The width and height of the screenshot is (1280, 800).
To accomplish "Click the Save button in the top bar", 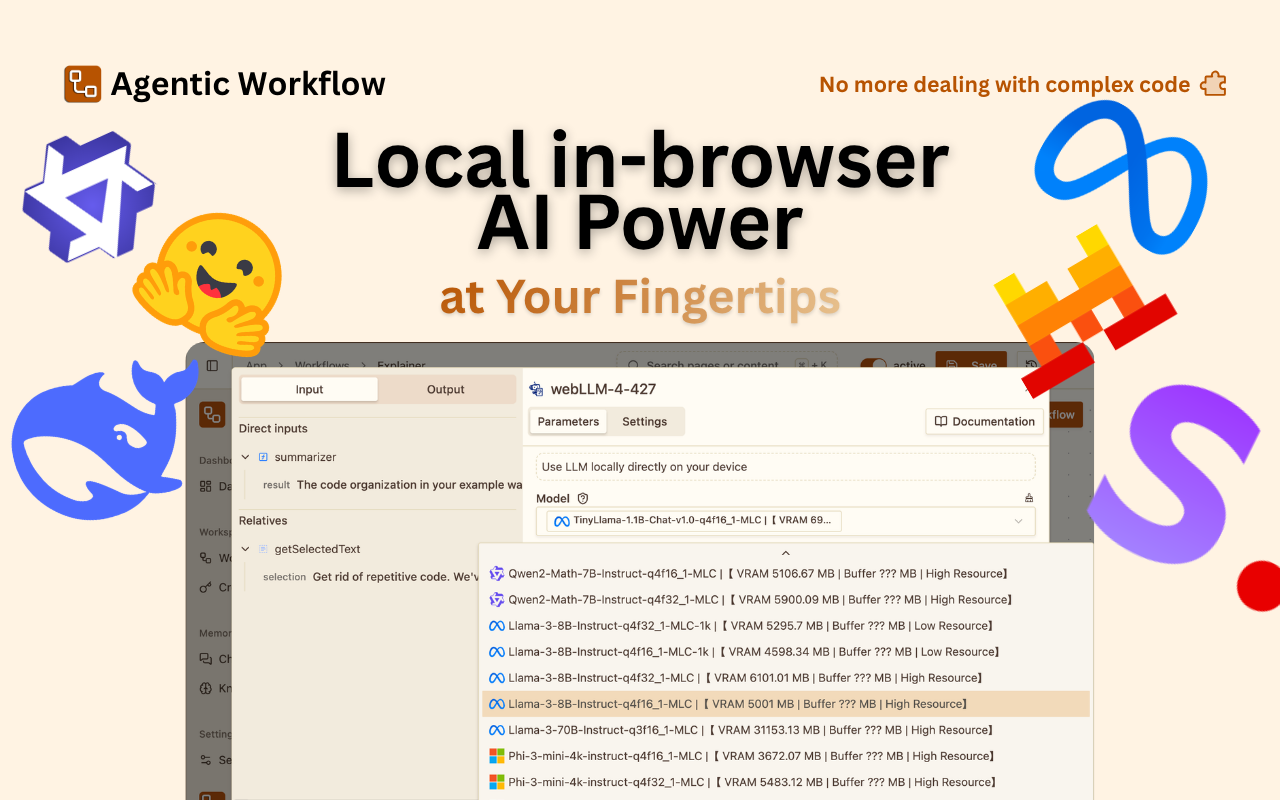I will point(971,365).
